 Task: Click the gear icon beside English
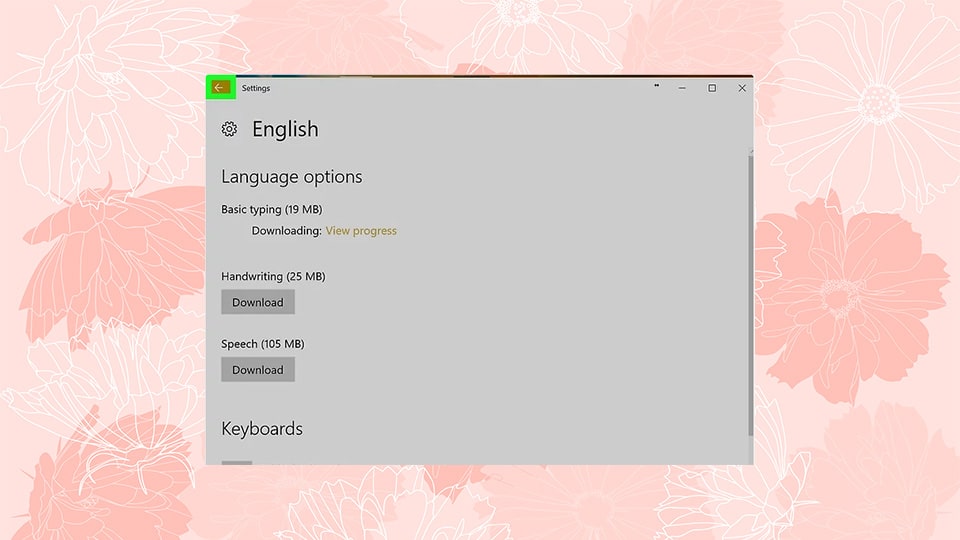[230, 129]
